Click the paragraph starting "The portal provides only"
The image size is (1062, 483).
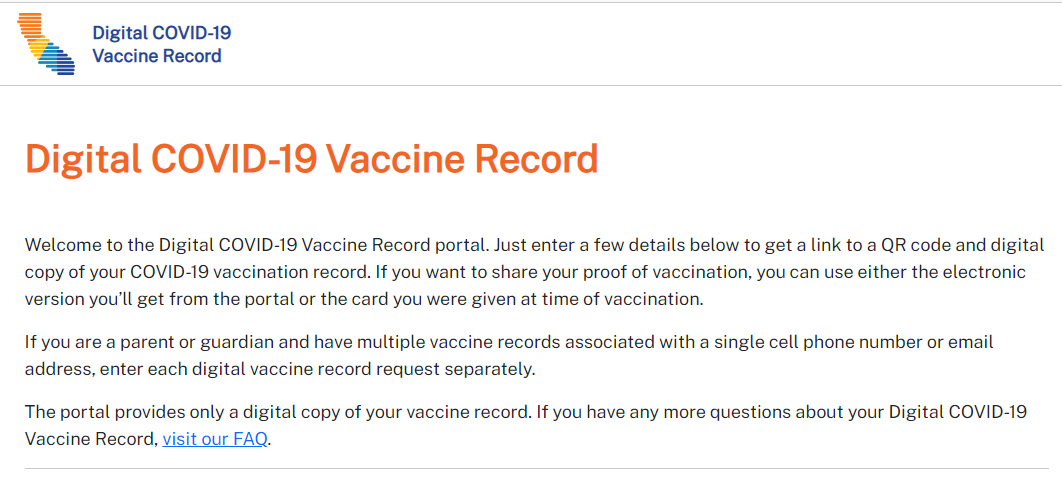coord(525,424)
